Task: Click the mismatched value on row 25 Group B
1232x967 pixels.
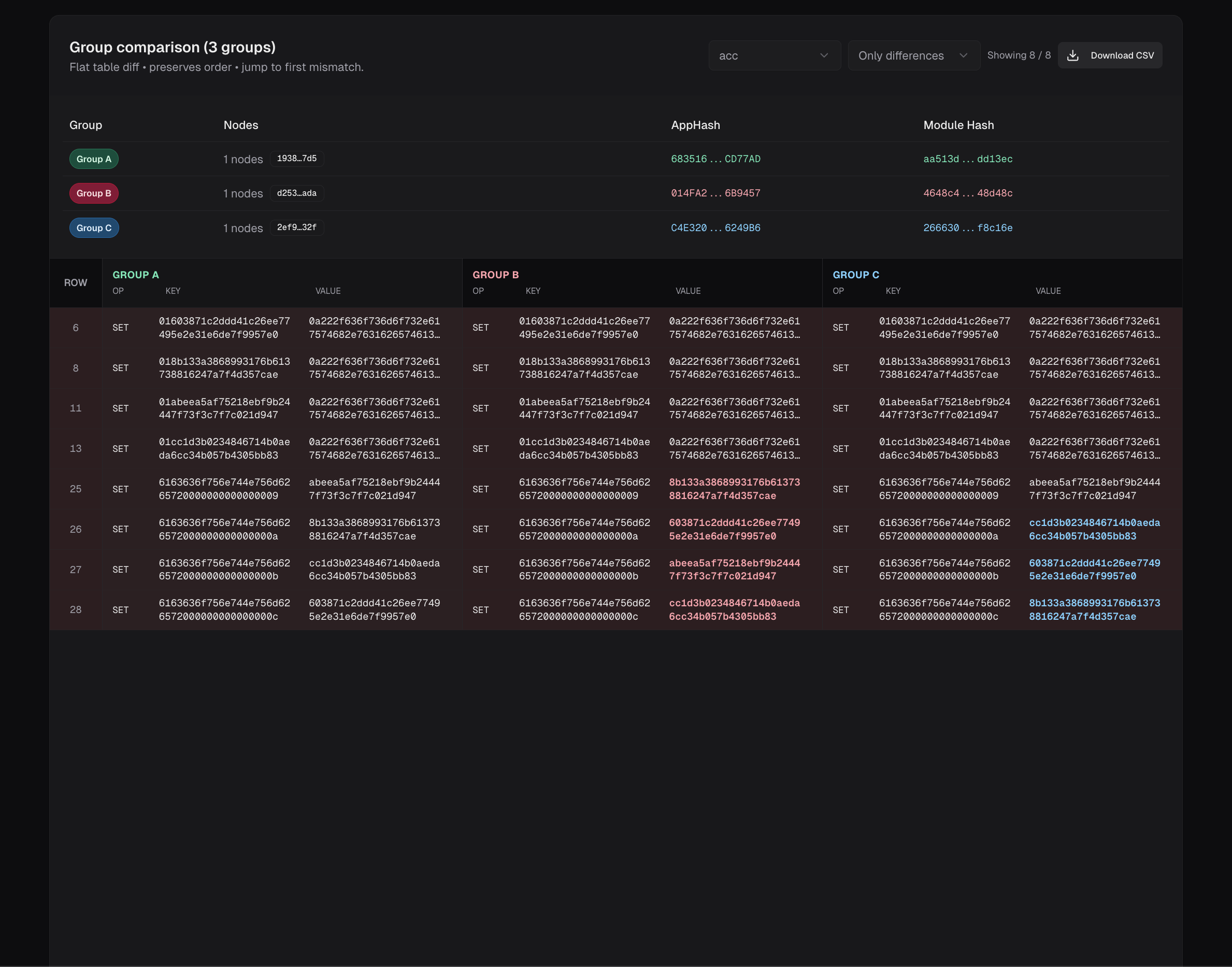Action: [734, 489]
